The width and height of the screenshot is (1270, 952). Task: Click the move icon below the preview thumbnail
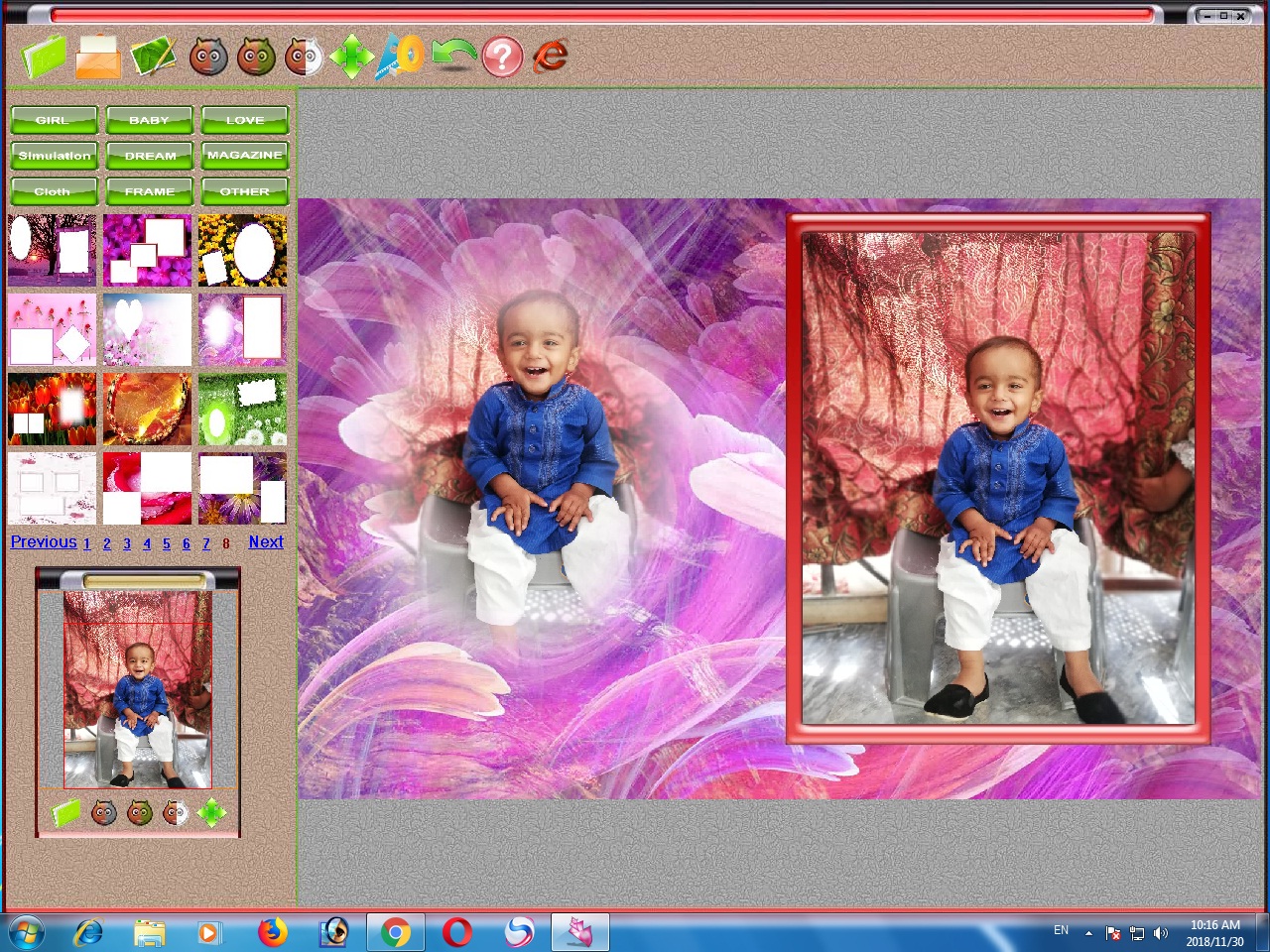tap(210, 812)
